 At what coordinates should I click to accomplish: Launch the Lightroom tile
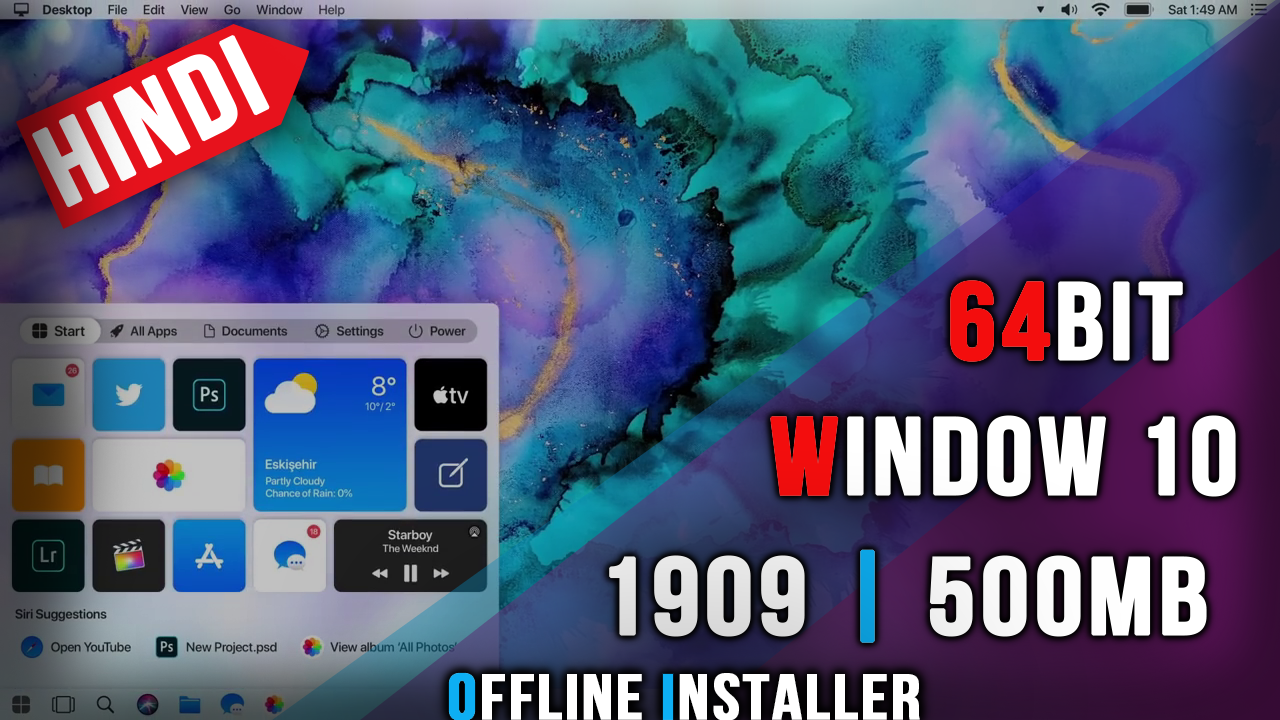click(x=48, y=555)
